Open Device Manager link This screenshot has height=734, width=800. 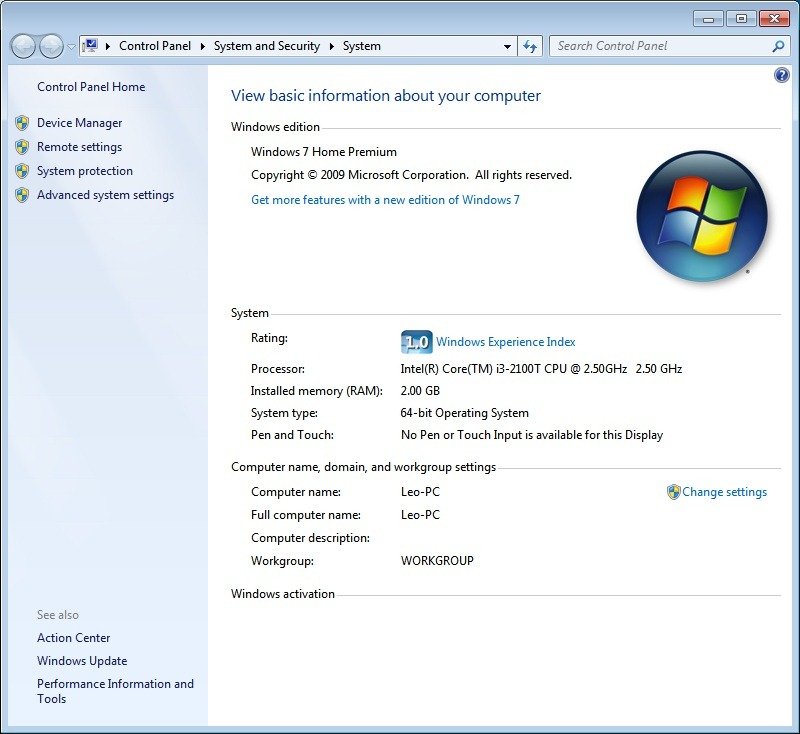pyautogui.click(x=80, y=123)
